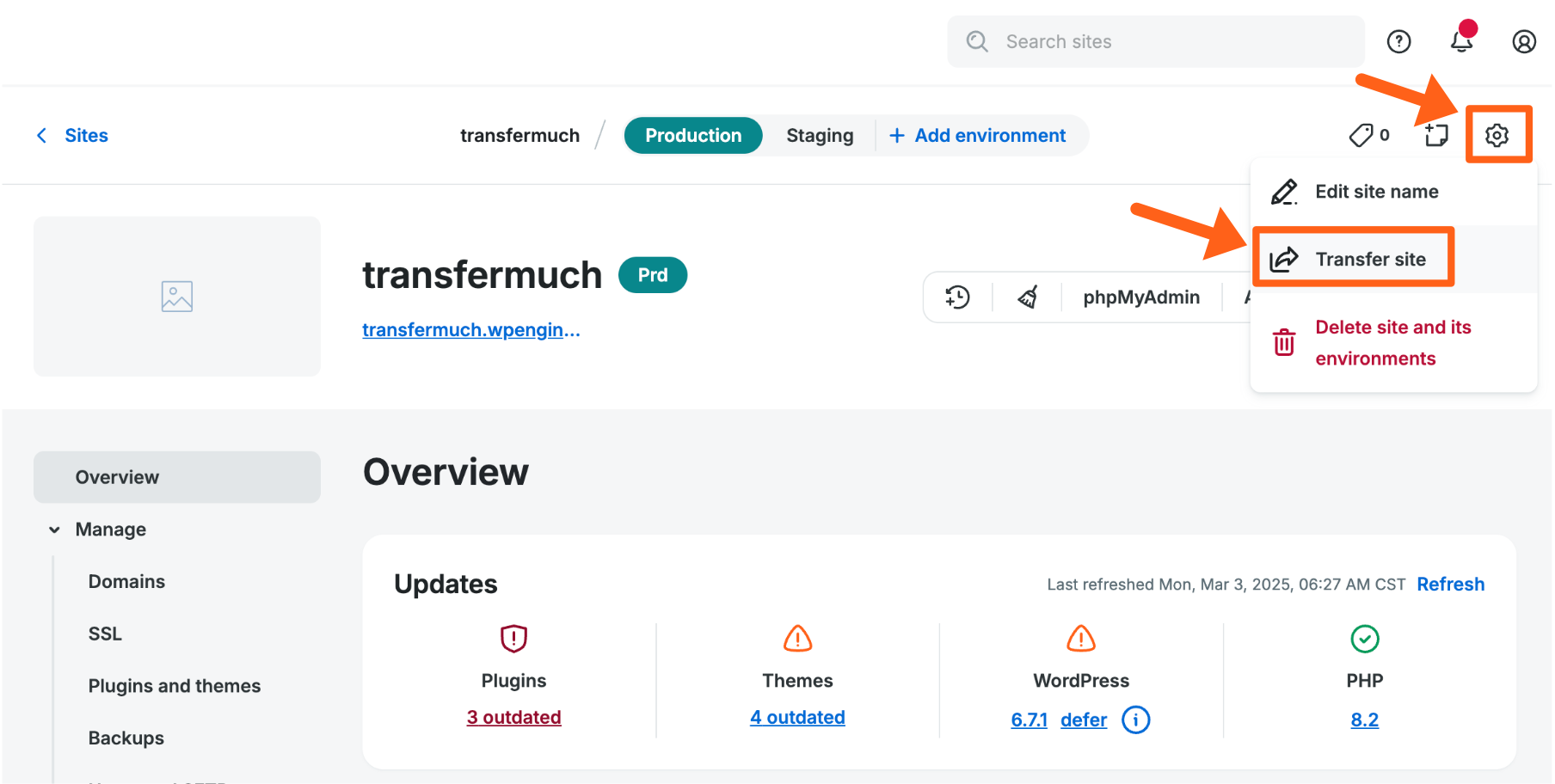1555x784 pixels.
Task: Click Refresh next to last refreshed date
Action: (x=1450, y=584)
